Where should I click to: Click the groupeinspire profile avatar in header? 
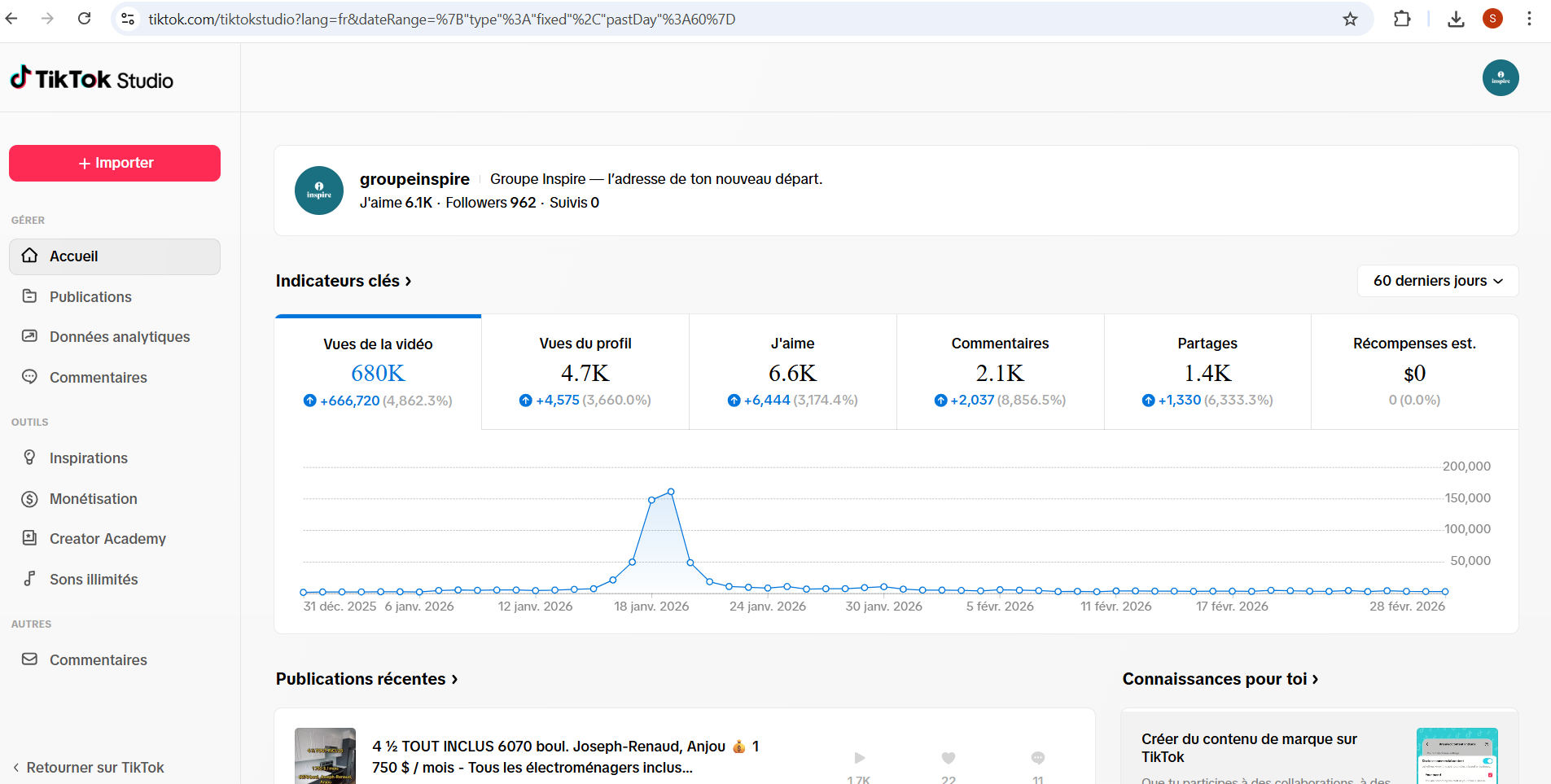[1500, 78]
